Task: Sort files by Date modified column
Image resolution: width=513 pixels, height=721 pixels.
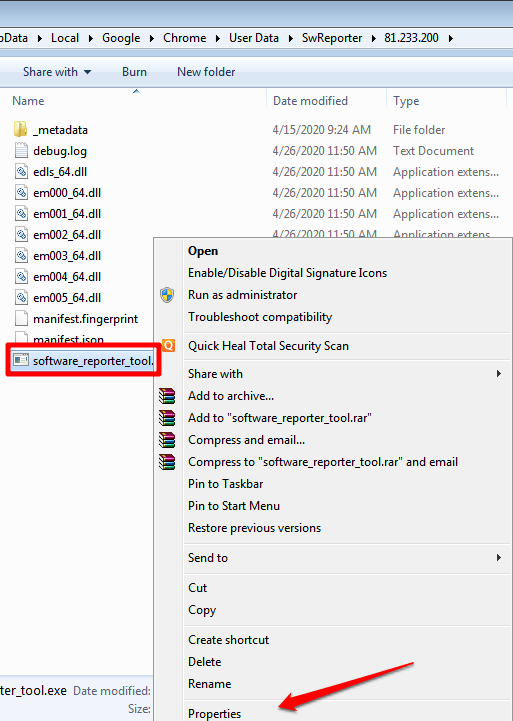Action: click(310, 101)
